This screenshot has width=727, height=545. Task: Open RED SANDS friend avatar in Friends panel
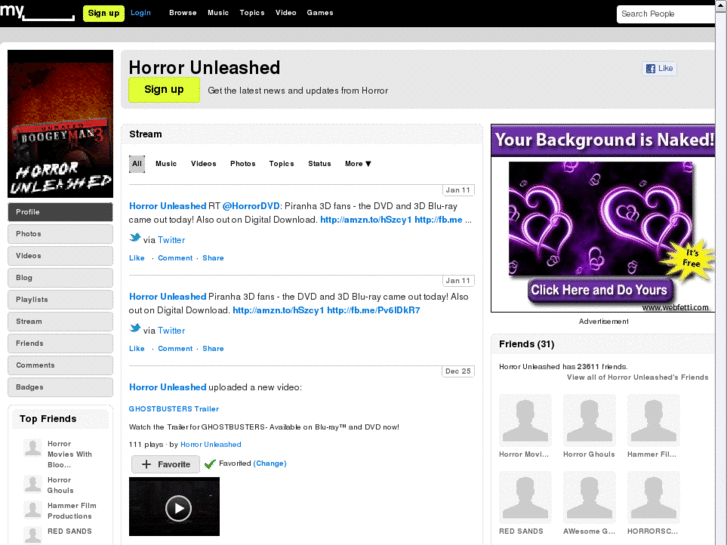pyautogui.click(x=525, y=497)
